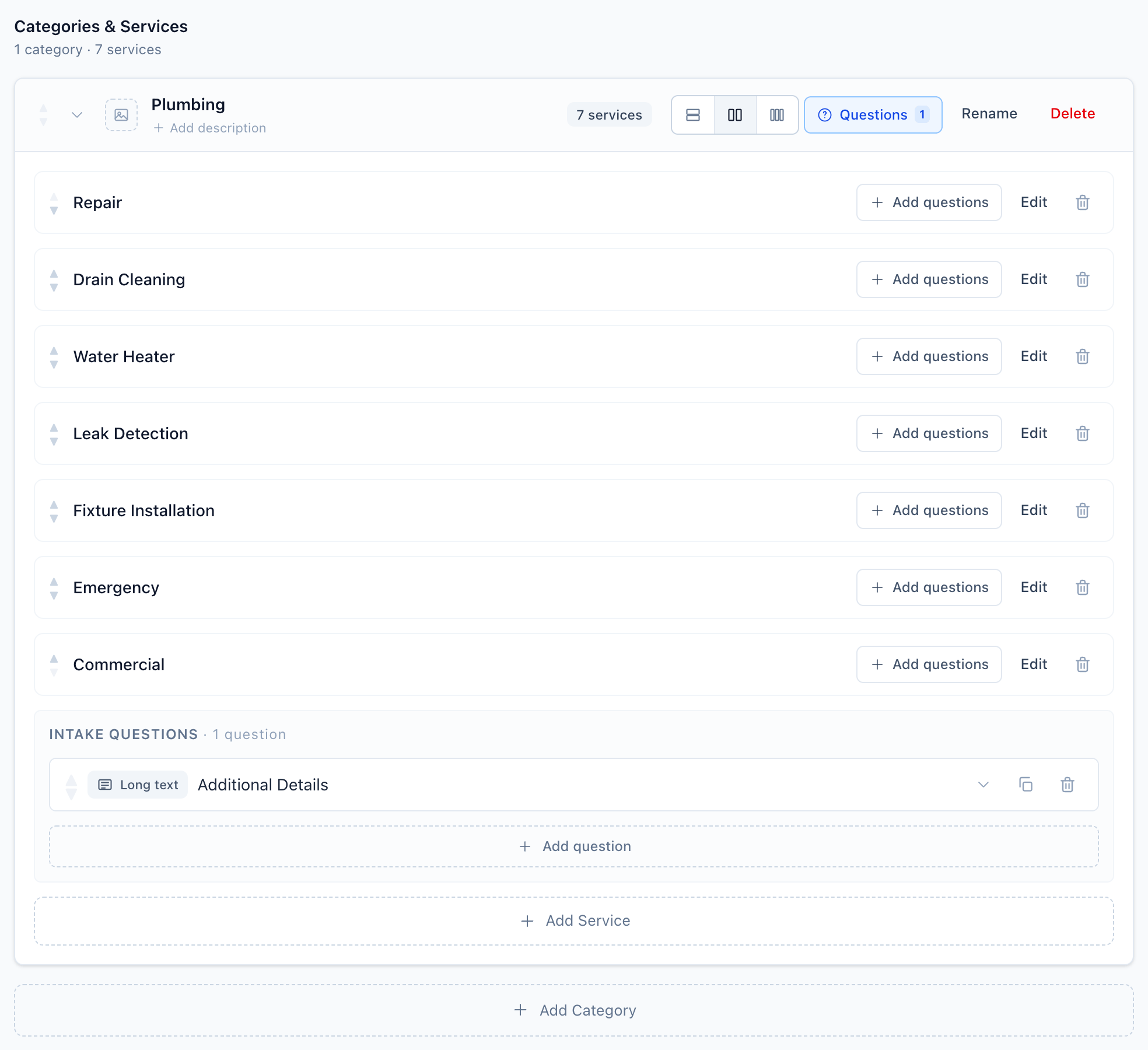
Task: Delete the Plumbing category
Action: [x=1073, y=114]
